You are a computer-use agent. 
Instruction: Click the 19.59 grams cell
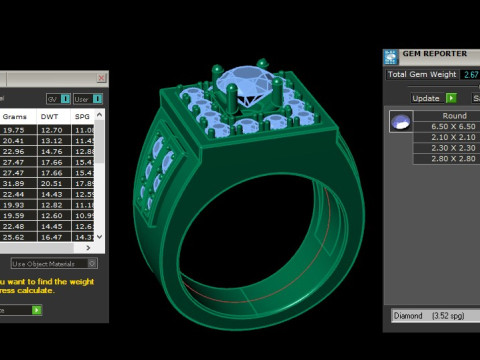tap(18, 216)
